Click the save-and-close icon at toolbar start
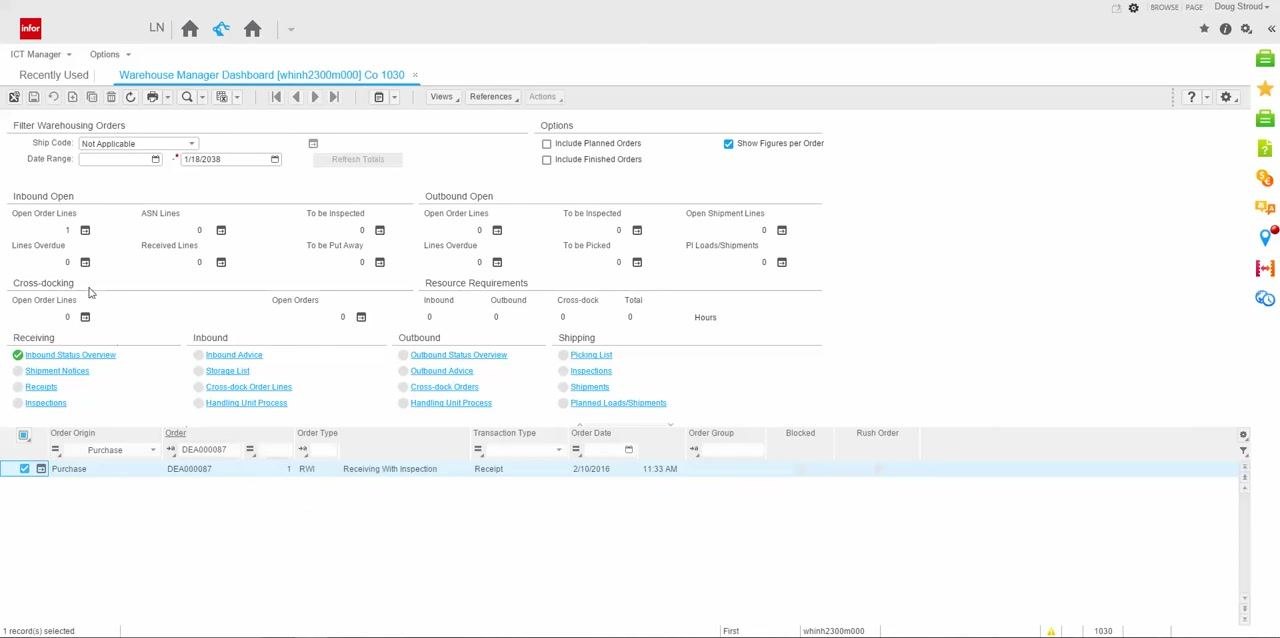This screenshot has width=1280, height=638. 14,97
